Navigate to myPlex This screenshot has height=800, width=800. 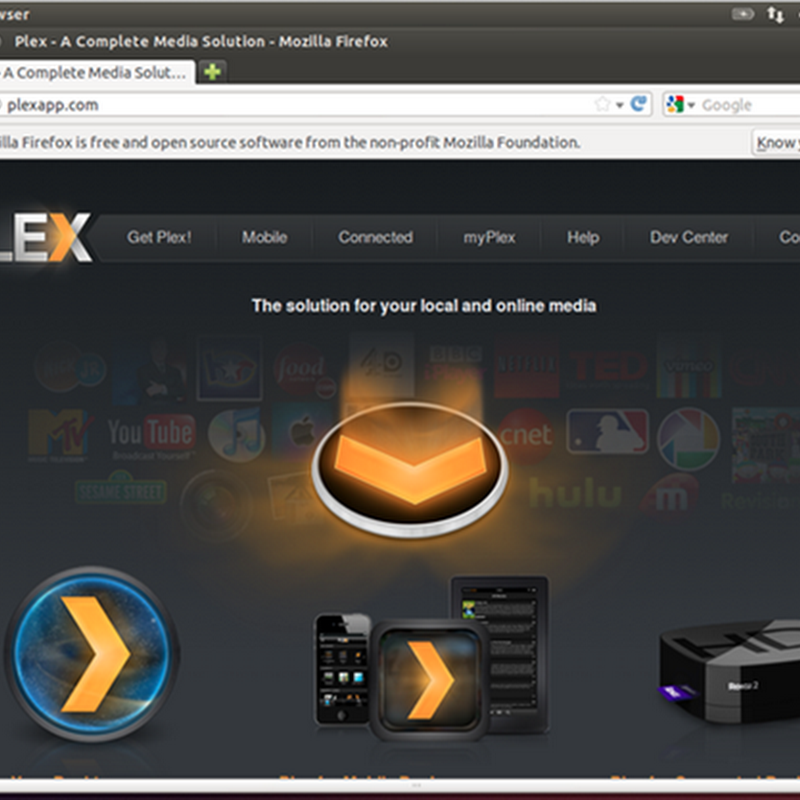coord(489,238)
